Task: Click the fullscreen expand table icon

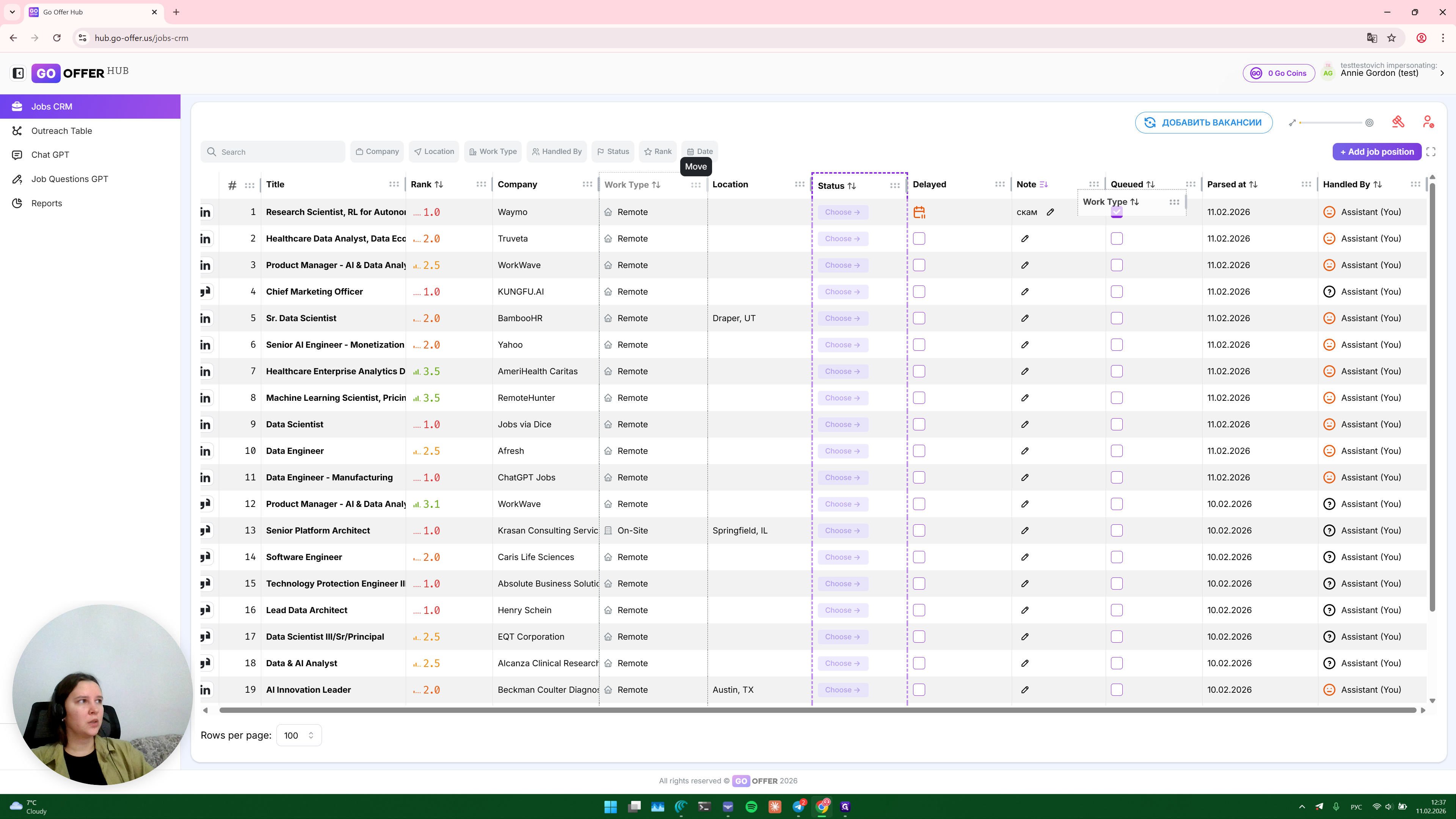Action: [x=1431, y=152]
